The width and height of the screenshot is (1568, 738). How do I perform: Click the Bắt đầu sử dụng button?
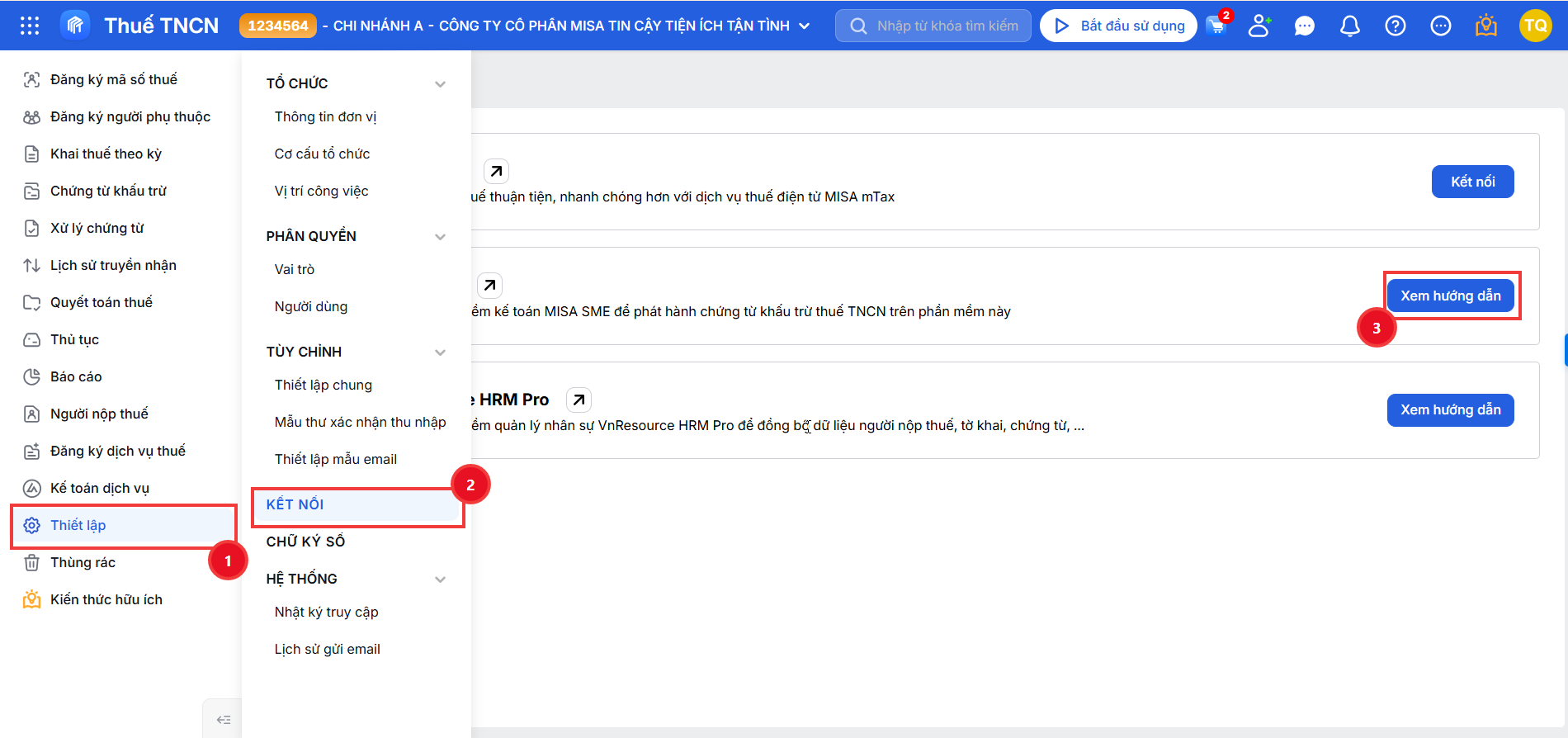point(1118,26)
